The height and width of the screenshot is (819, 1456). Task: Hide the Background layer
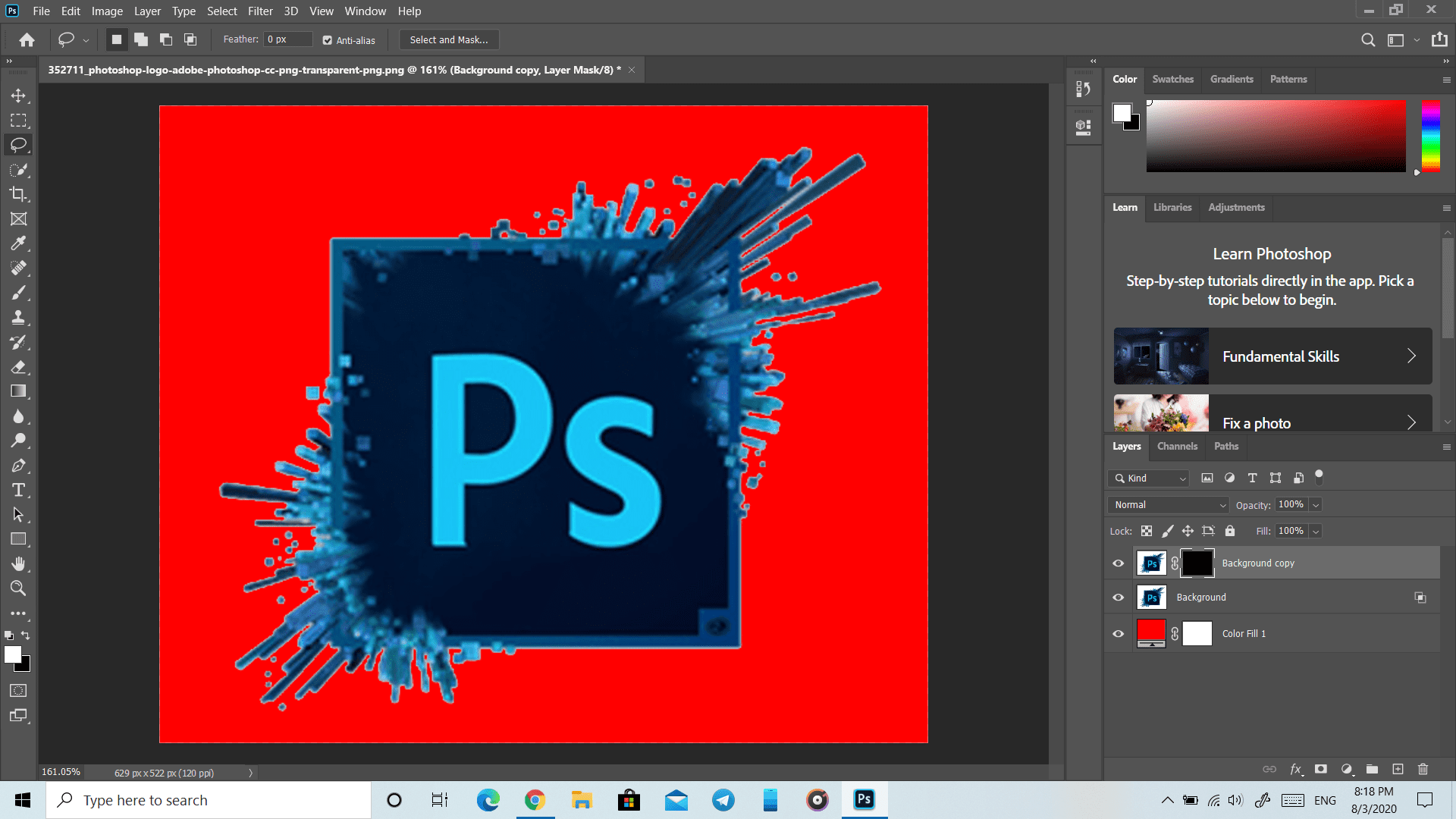click(1118, 598)
